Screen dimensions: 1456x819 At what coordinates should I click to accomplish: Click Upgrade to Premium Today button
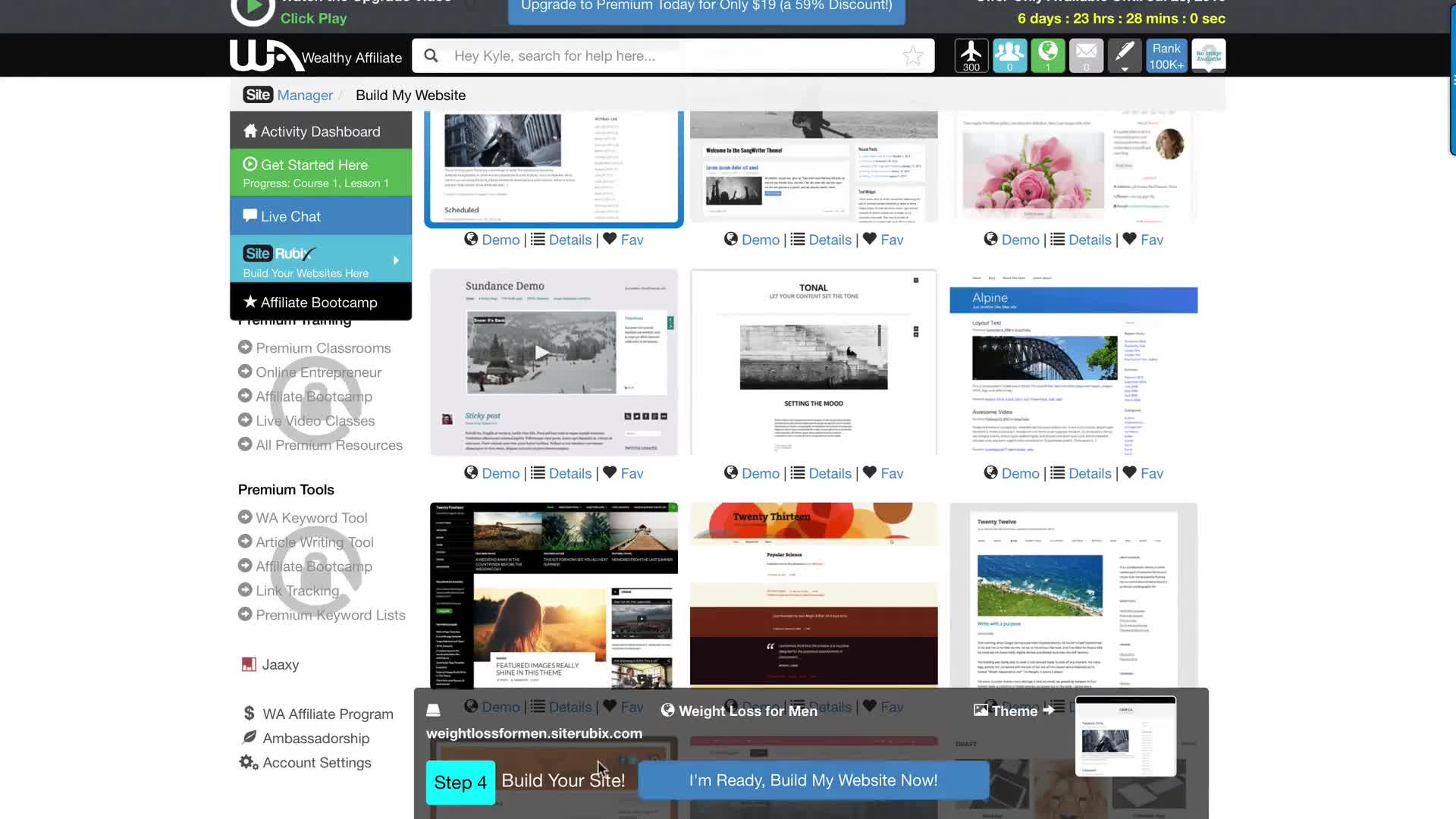(706, 8)
